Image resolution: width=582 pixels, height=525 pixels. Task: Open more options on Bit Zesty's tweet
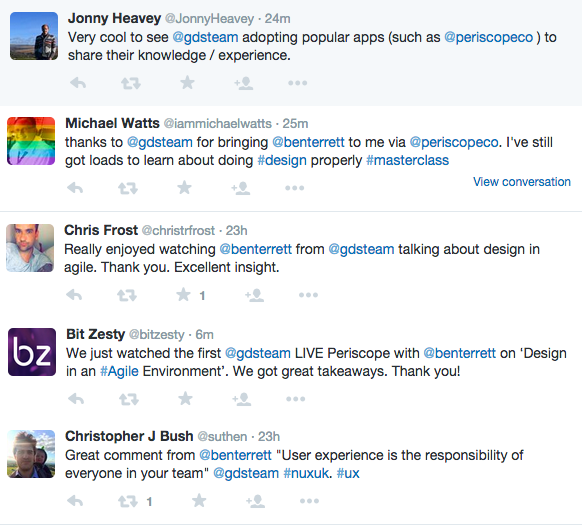296,399
